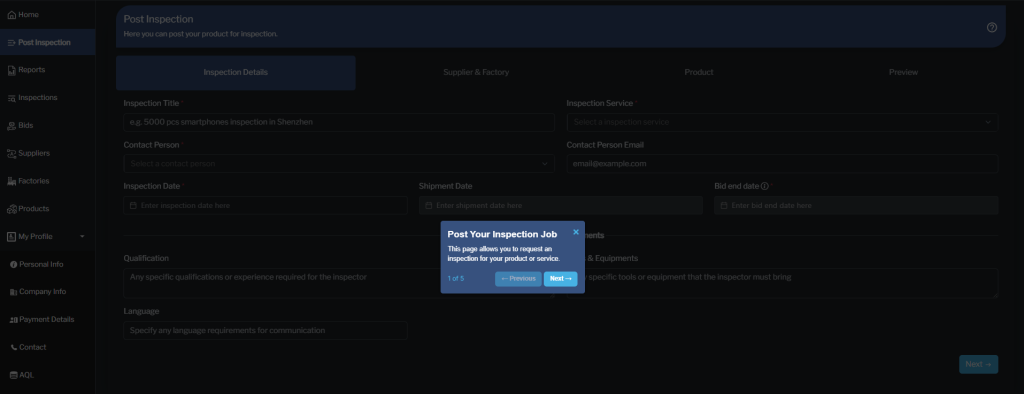
Task: Click the Language input field
Action: [265, 331]
